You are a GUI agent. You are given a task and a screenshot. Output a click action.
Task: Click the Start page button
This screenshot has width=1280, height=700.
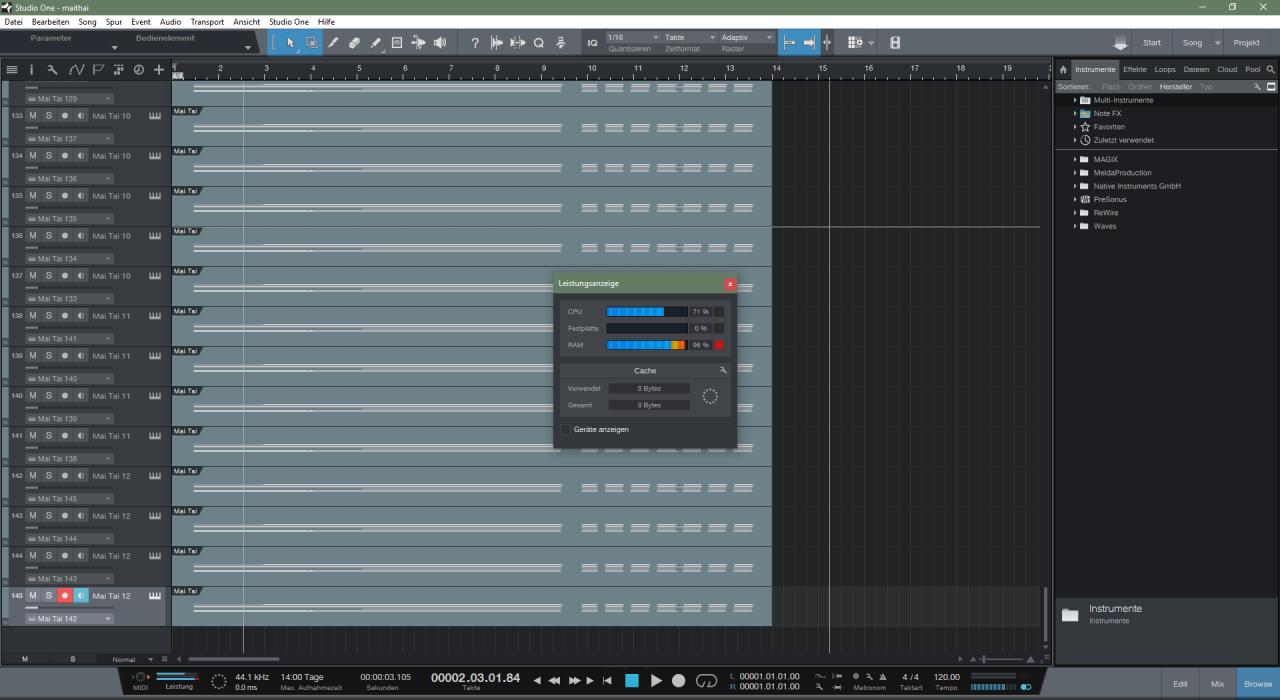tap(1152, 43)
